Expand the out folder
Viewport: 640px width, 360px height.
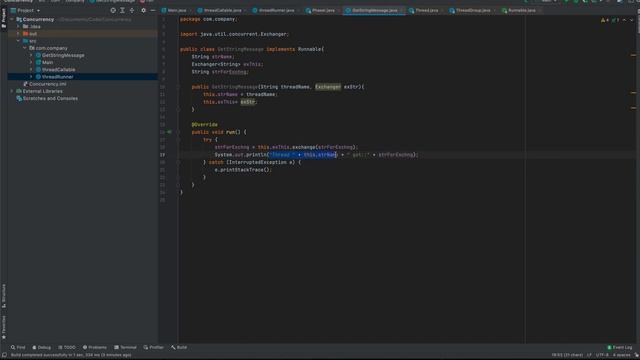[18, 34]
